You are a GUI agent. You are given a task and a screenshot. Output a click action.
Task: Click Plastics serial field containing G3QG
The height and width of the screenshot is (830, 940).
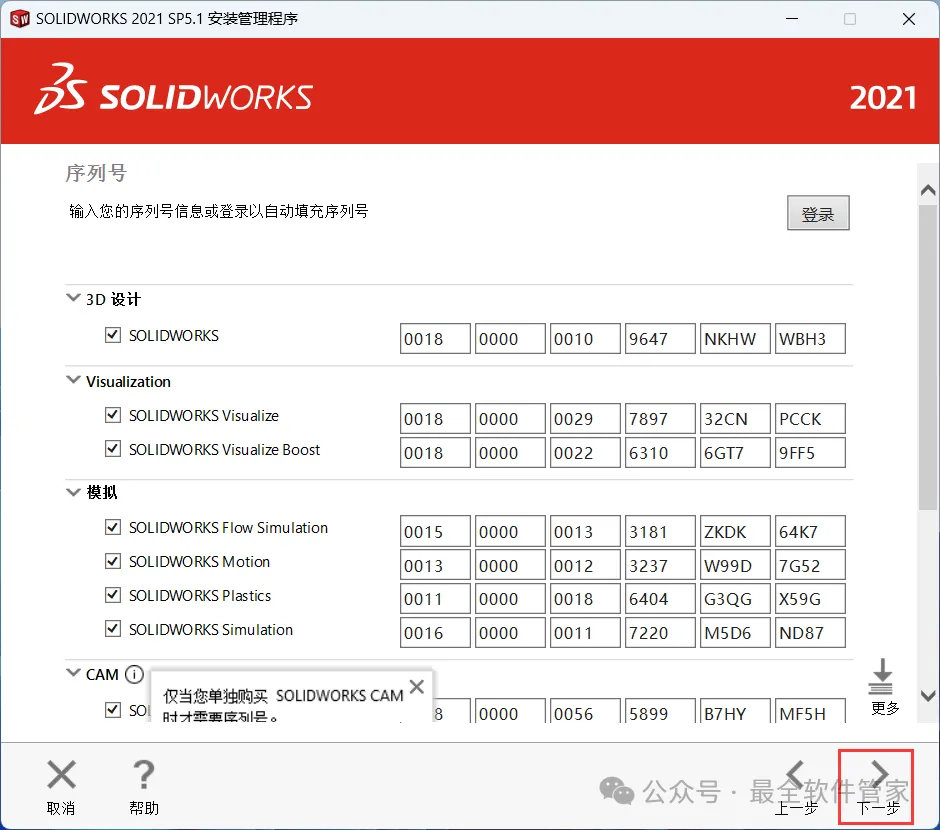click(735, 599)
